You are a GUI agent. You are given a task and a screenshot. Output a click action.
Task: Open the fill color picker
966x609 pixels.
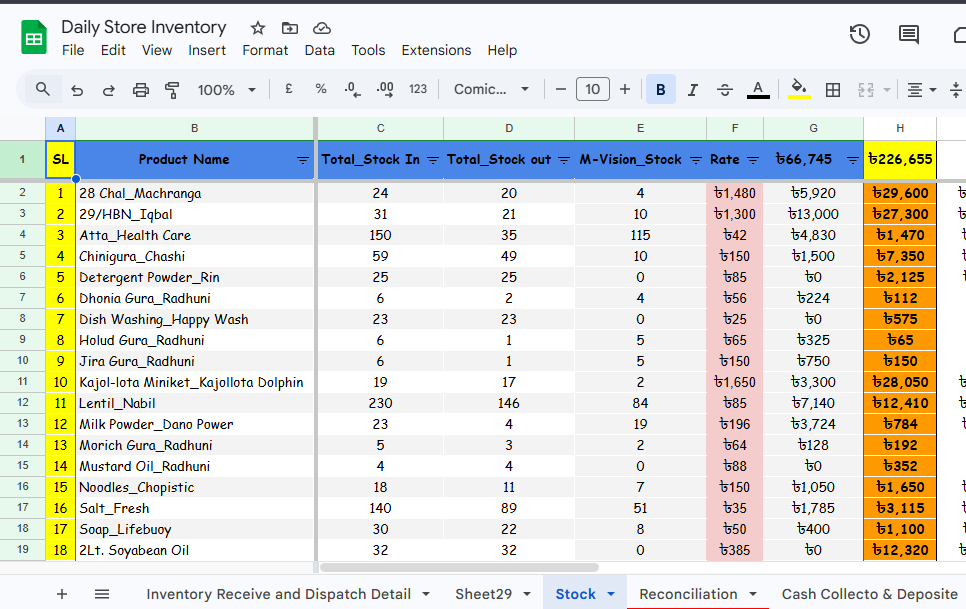799,90
